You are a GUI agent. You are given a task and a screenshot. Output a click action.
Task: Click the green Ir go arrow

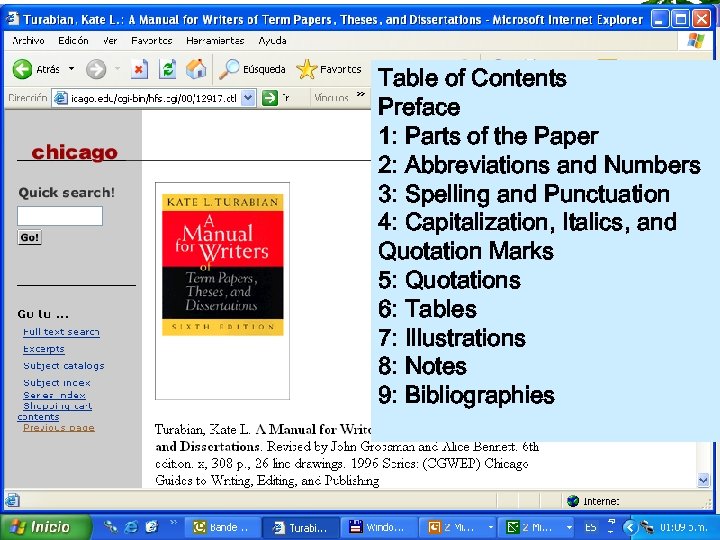click(270, 98)
